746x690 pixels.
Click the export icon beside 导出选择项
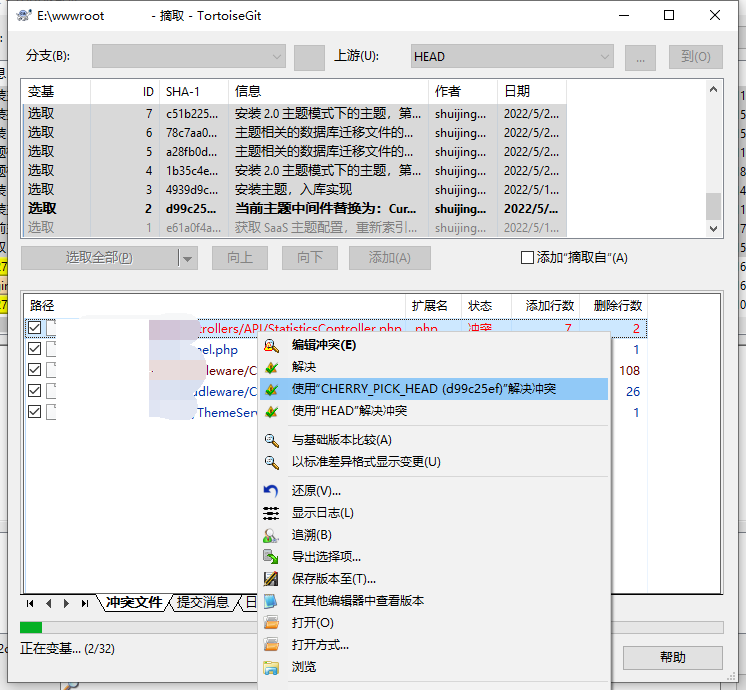271,557
